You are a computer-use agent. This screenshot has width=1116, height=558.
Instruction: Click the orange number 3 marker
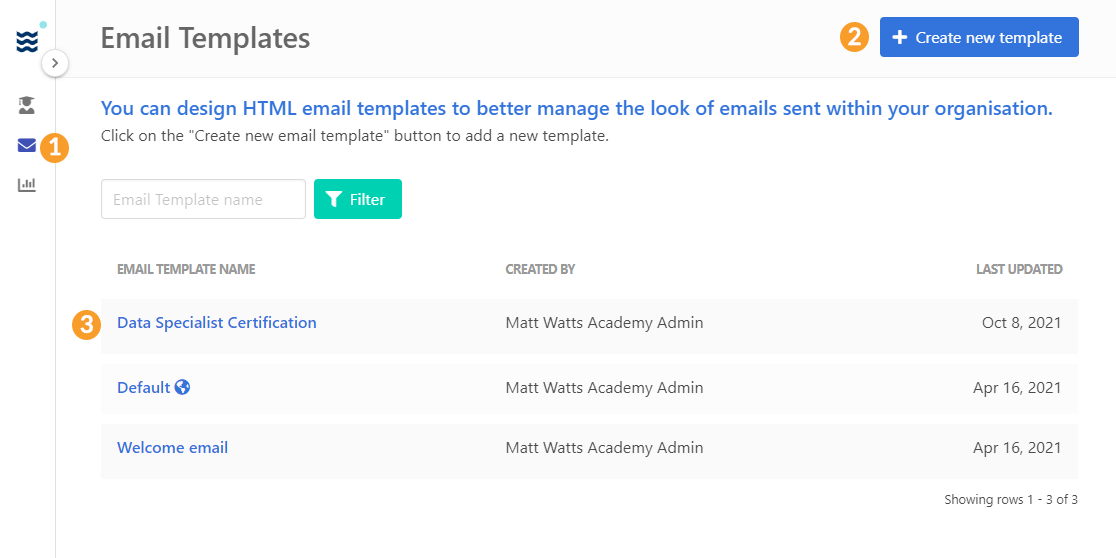[87, 324]
